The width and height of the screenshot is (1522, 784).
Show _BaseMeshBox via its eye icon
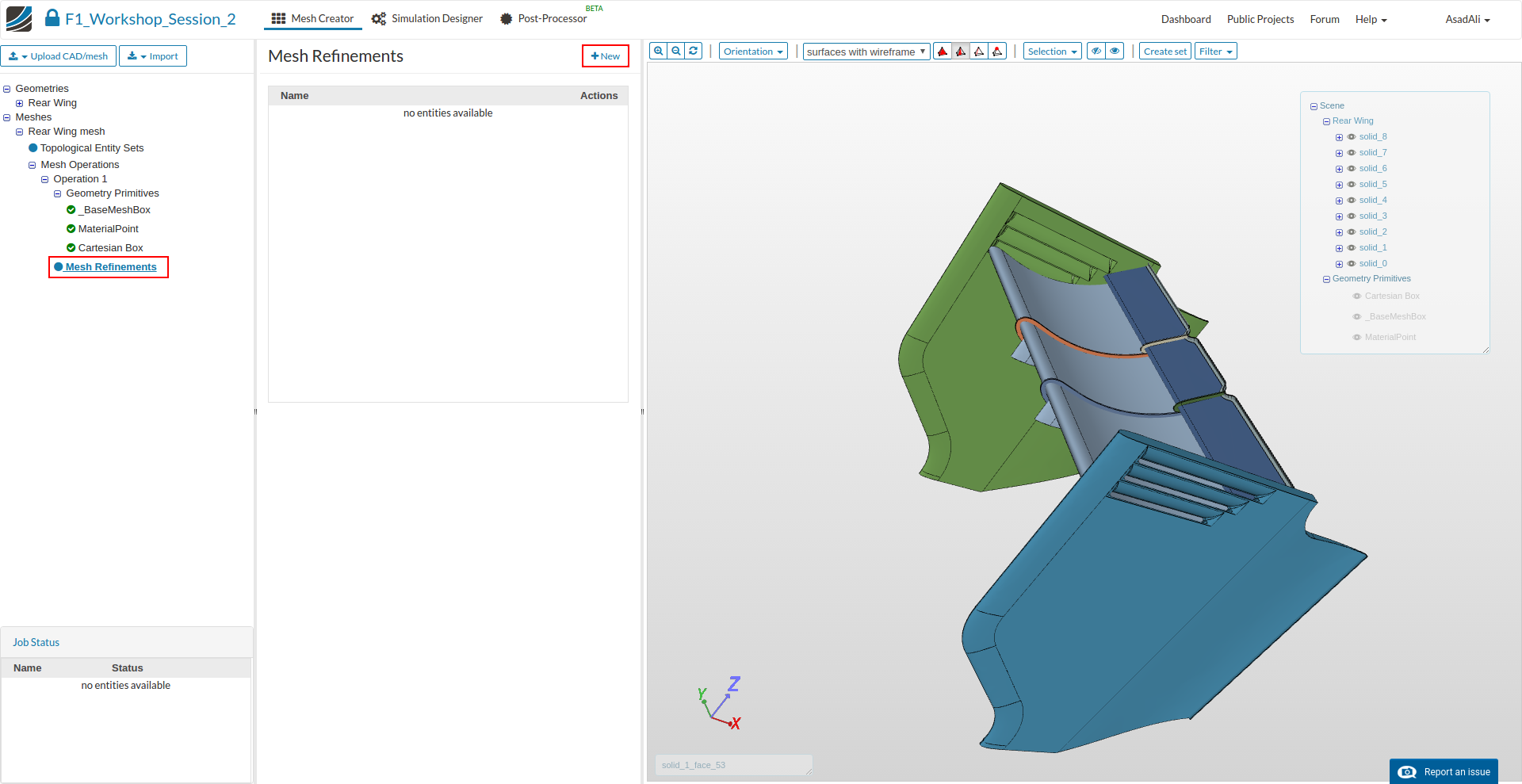[x=1357, y=317]
